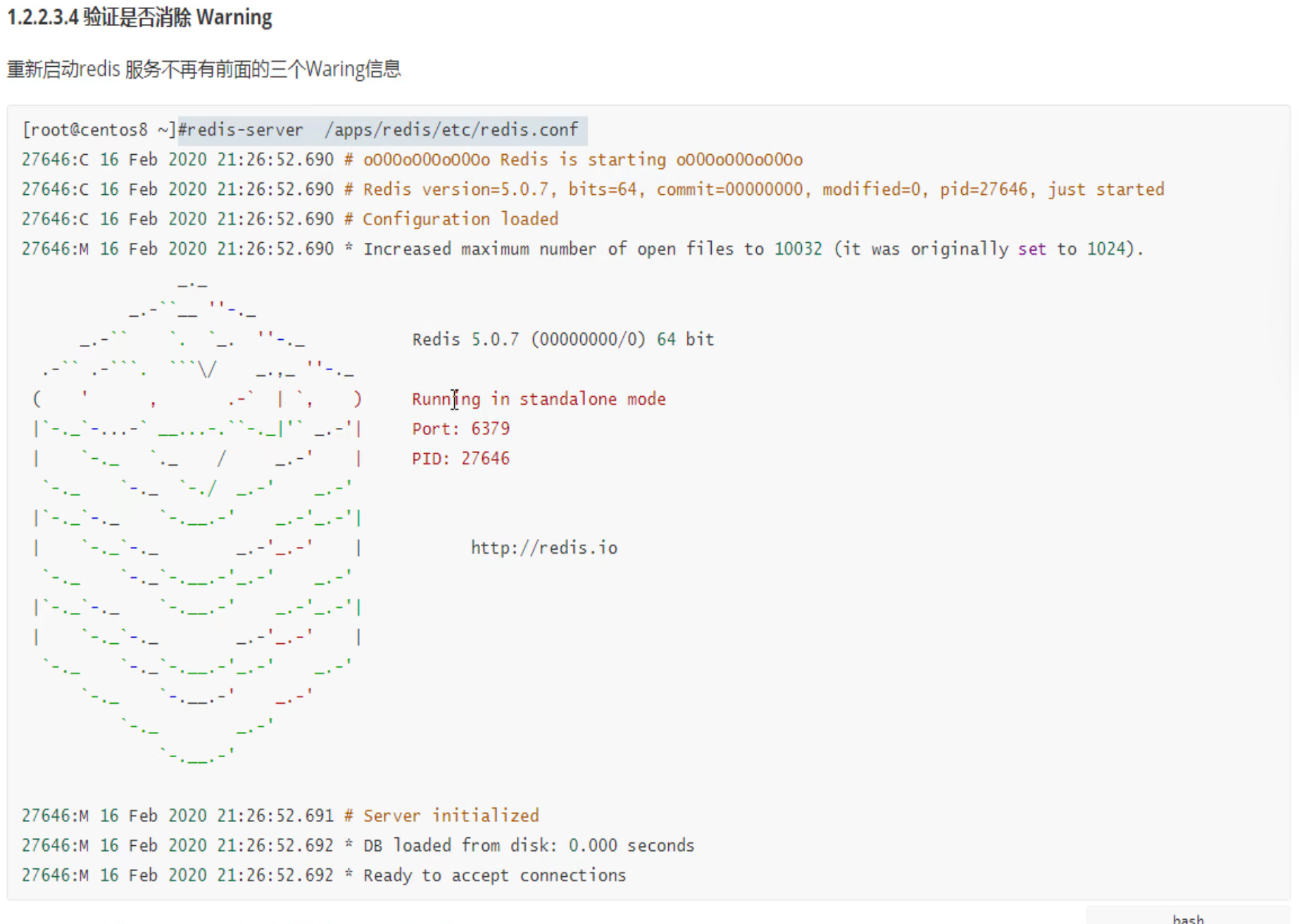Click the PID: 27646 text
Viewport: 1299px width, 924px height.
[x=460, y=458]
